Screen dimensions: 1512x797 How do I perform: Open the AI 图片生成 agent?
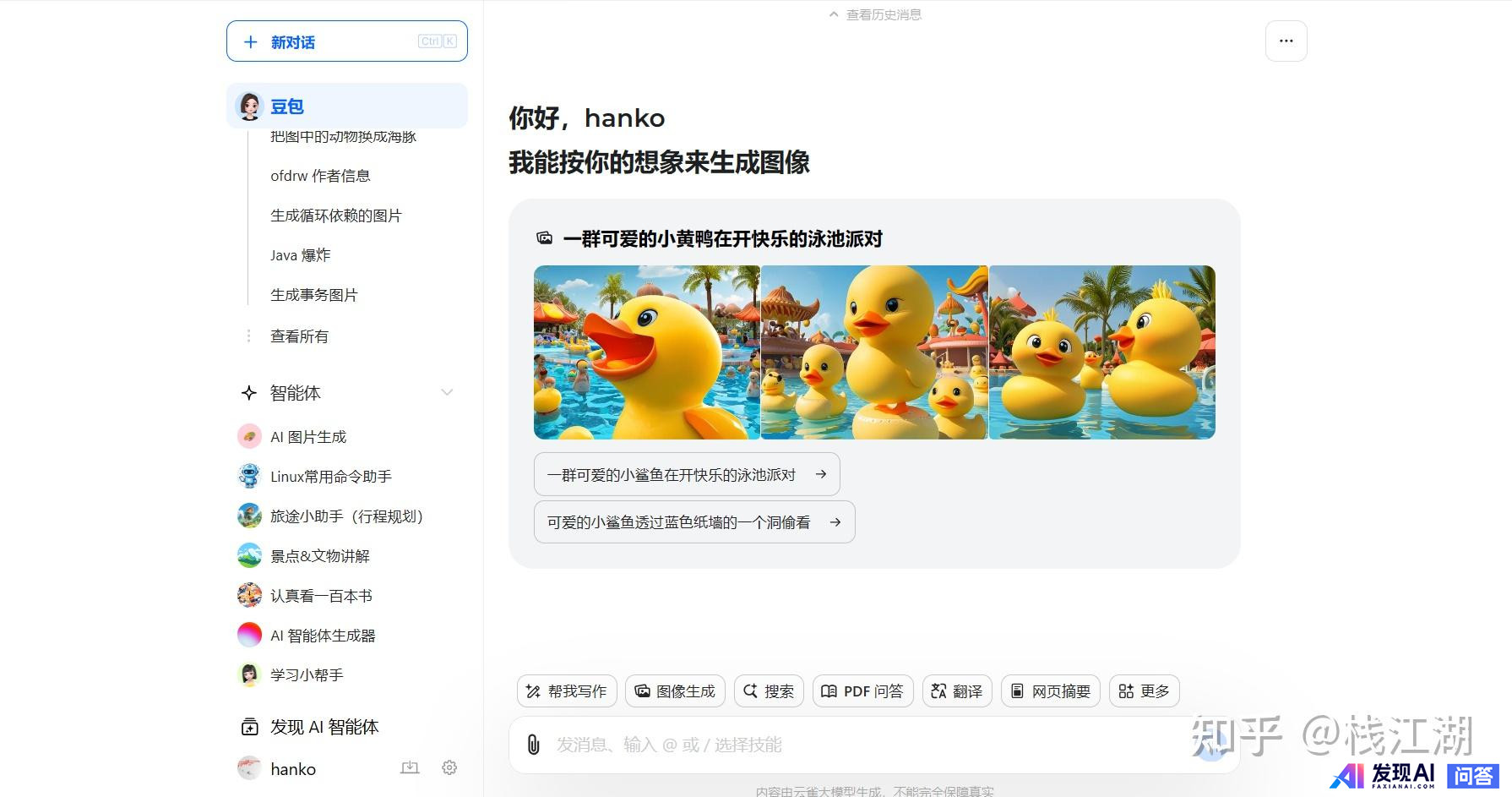[x=308, y=437]
